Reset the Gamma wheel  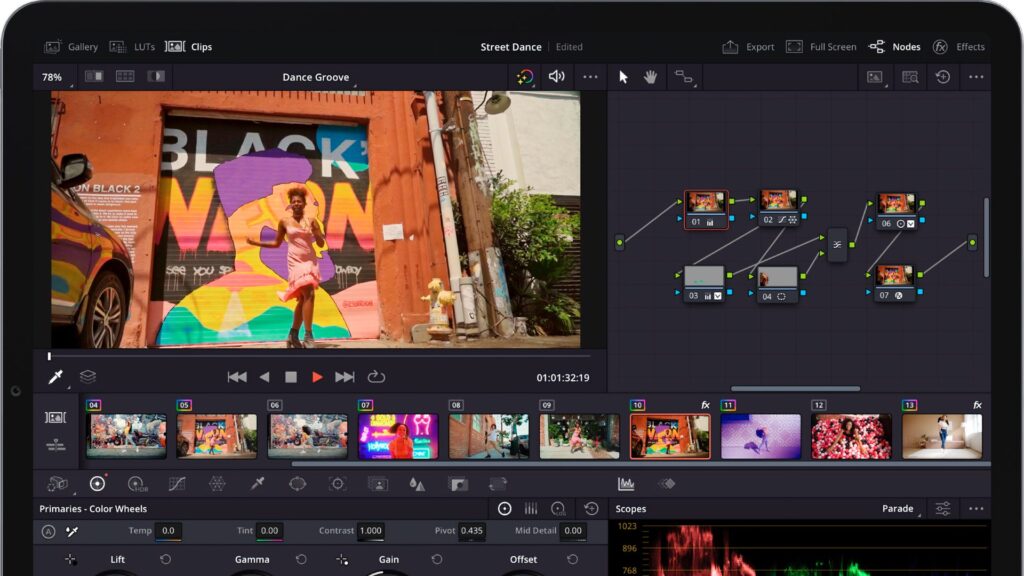tap(301, 560)
